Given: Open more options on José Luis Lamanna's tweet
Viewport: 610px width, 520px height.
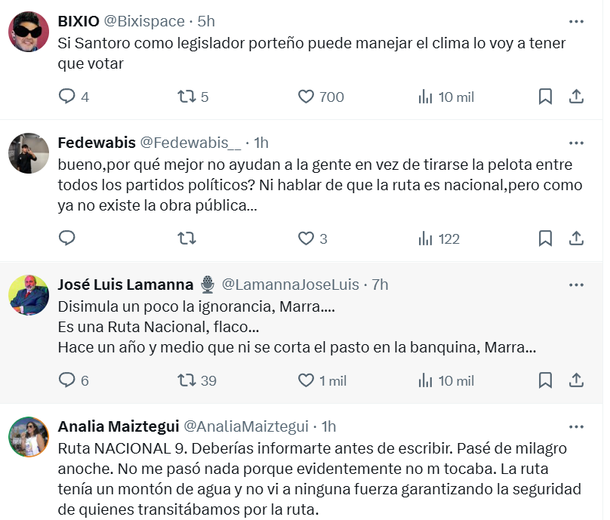Looking at the screenshot, I should (576, 285).
